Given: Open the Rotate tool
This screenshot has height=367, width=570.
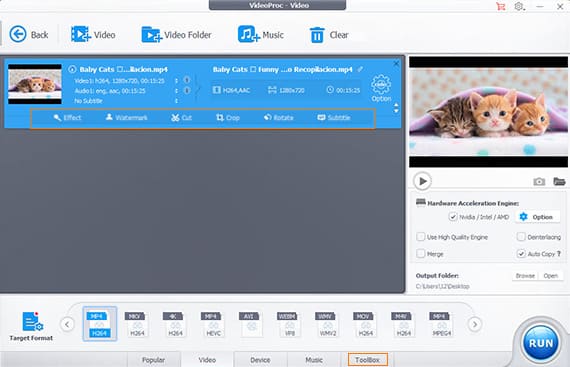Looking at the screenshot, I should pyautogui.click(x=278, y=118).
